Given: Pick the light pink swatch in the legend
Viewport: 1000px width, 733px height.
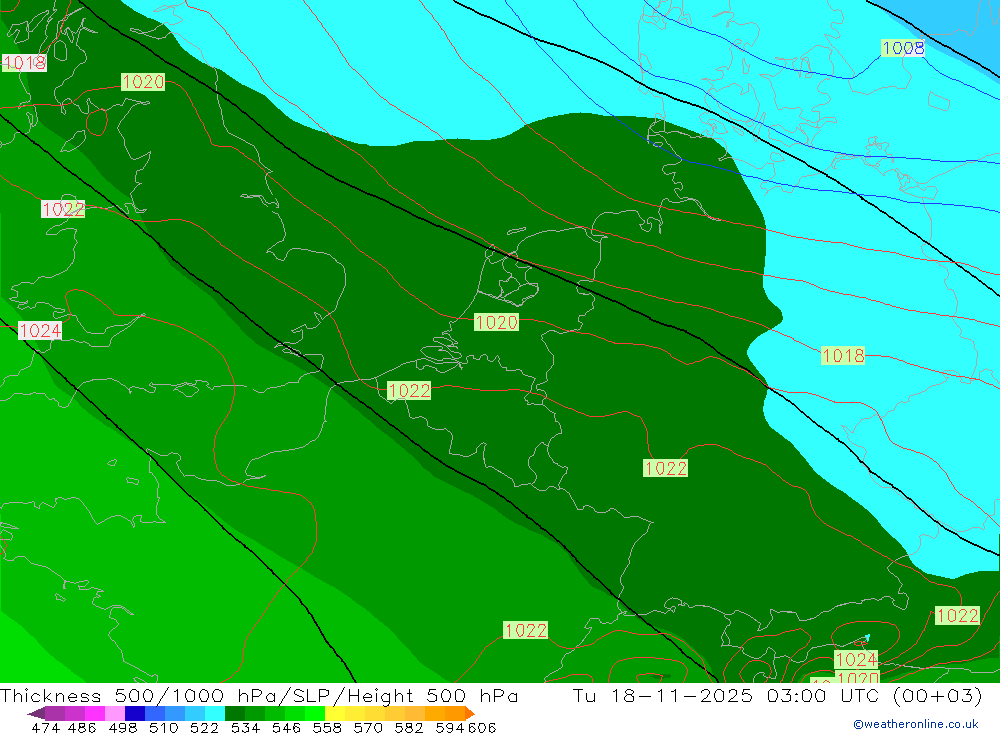Looking at the screenshot, I should [115, 713].
